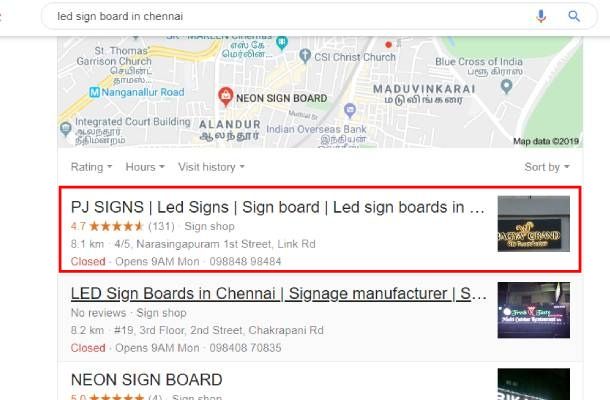Click the Nanganallur Road metro icon
This screenshot has width=610, height=400.
coord(95,92)
